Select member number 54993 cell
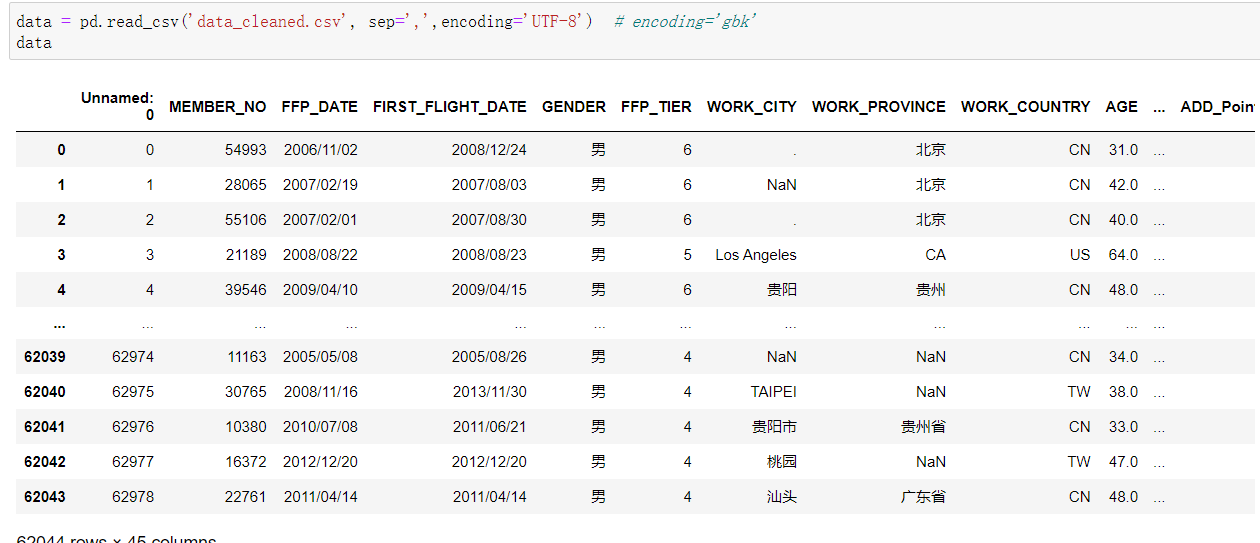Viewport: 1260px width, 543px height. coord(247,150)
